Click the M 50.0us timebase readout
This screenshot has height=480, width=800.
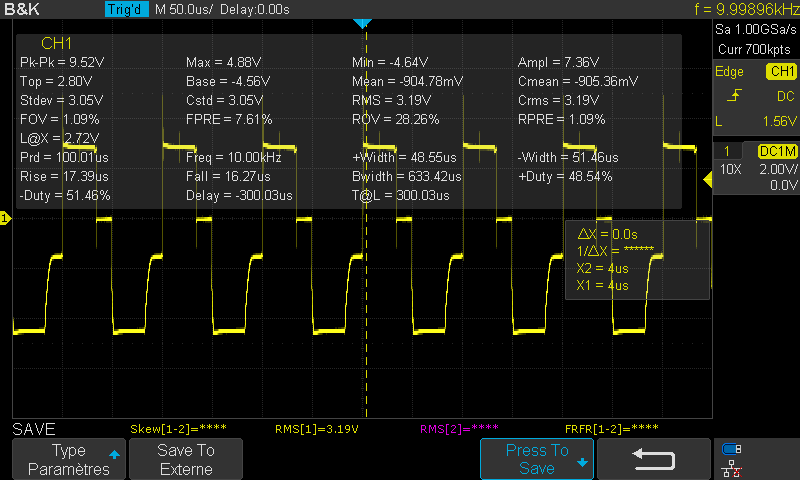(x=184, y=9)
